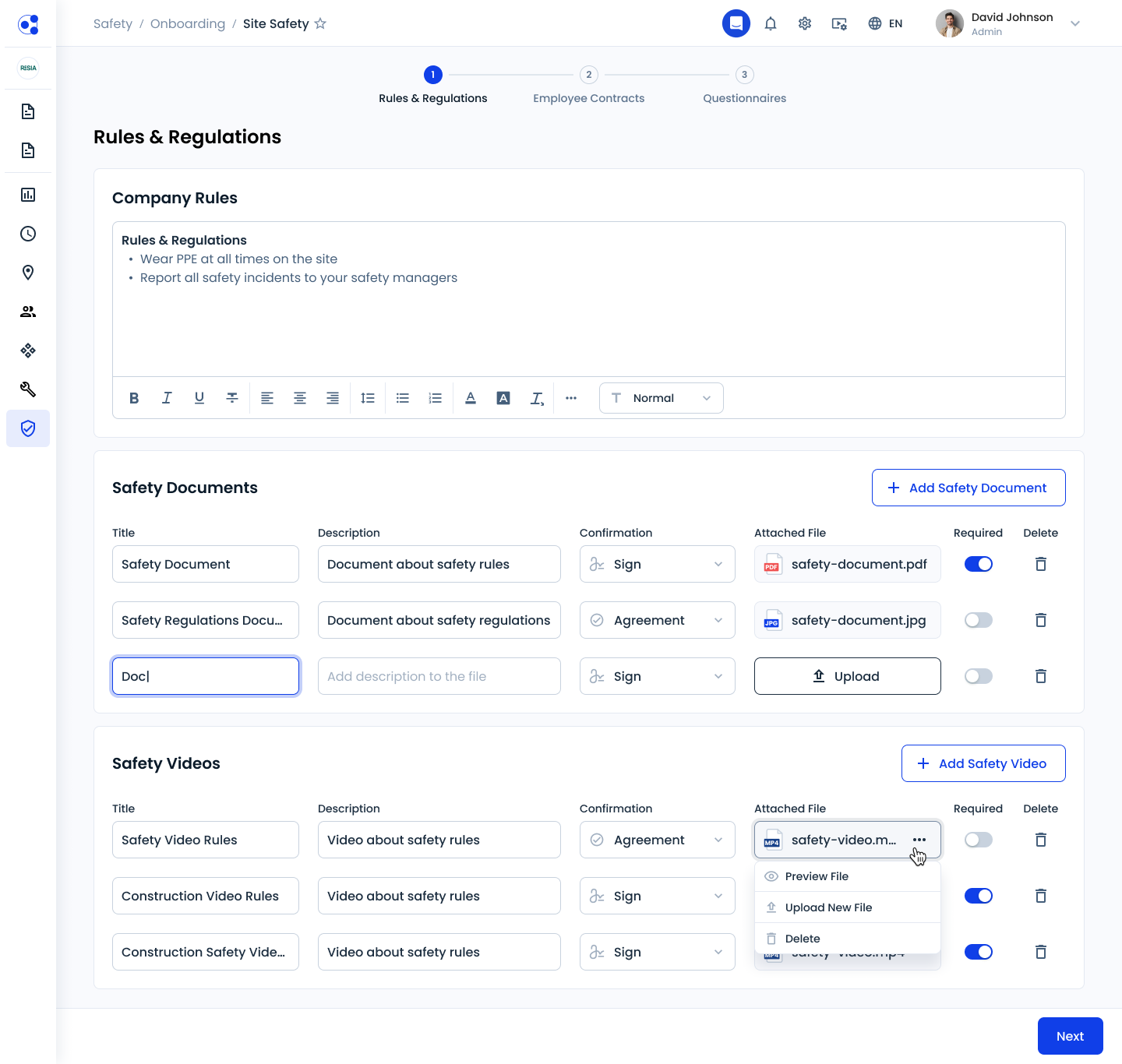Open file options for safety-video attachment
The image size is (1122, 1064).
pyautogui.click(x=919, y=840)
